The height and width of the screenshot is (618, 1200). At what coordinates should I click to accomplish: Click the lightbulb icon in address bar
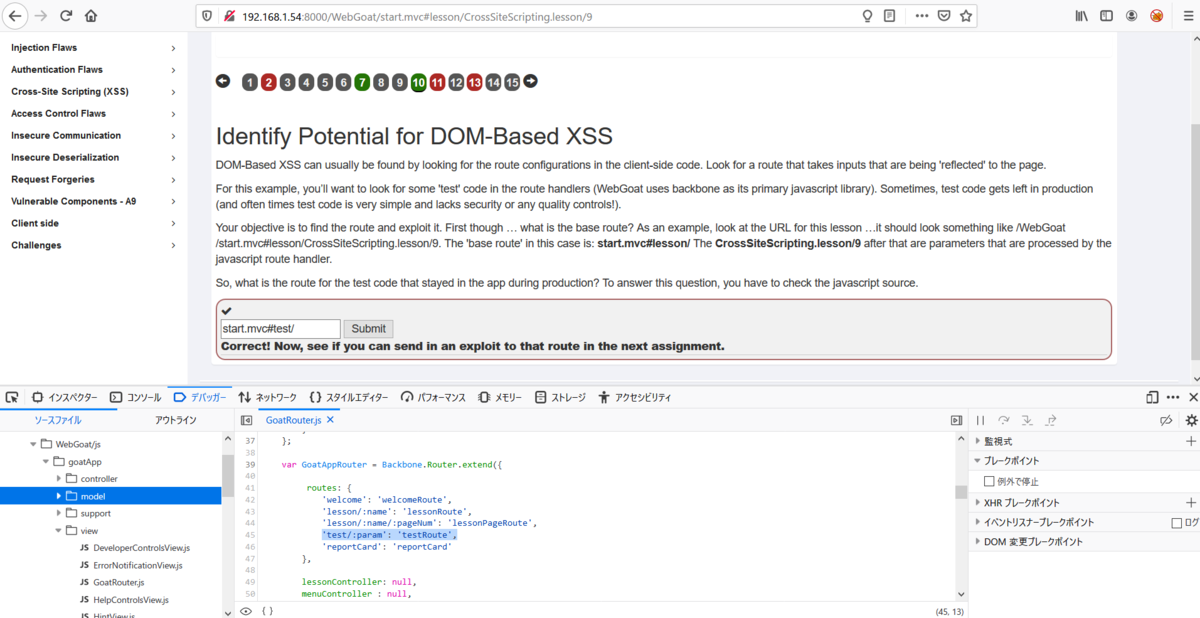coord(867,16)
